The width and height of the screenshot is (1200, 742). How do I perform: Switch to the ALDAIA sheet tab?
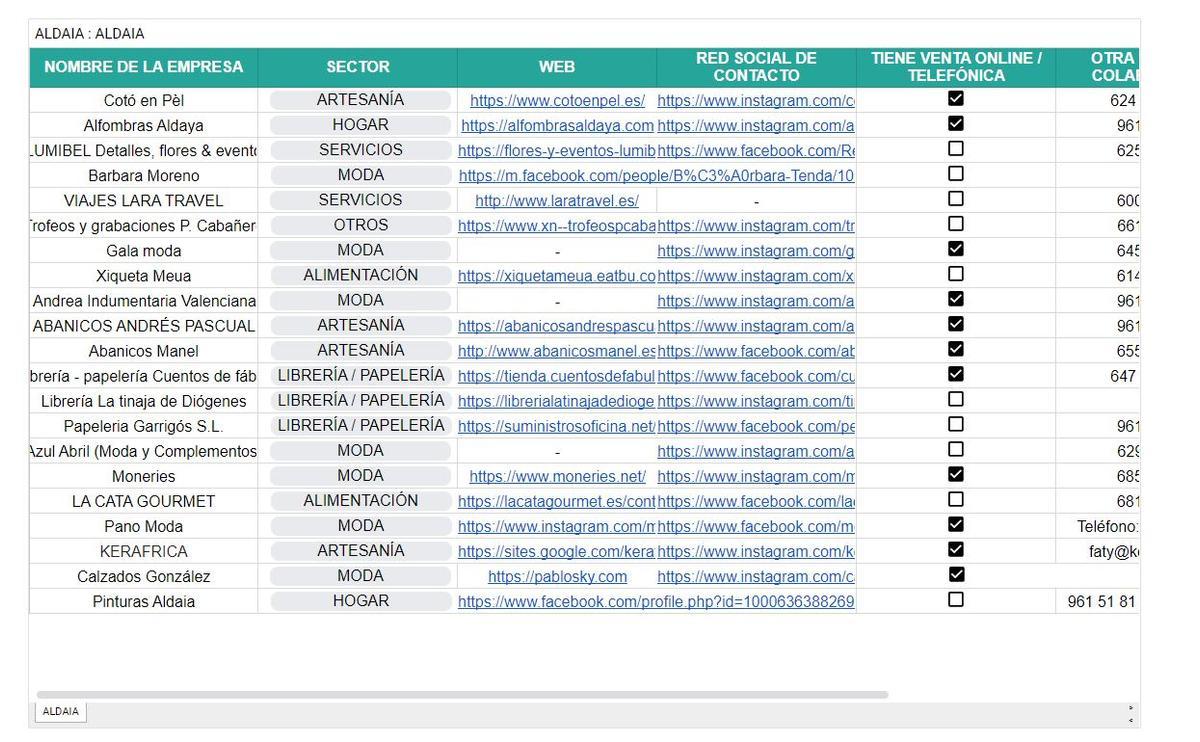point(61,711)
